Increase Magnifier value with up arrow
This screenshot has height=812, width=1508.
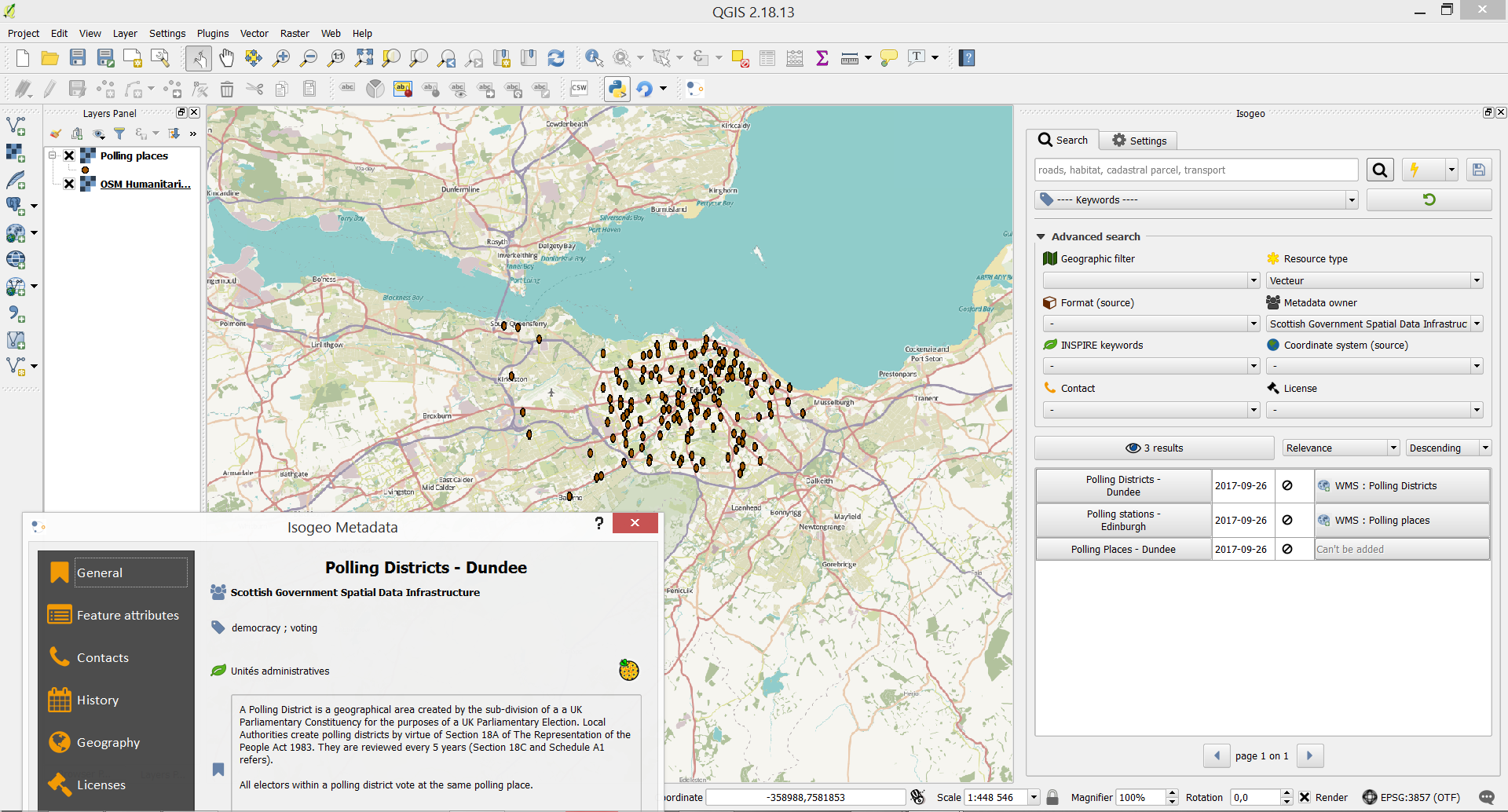1172,793
